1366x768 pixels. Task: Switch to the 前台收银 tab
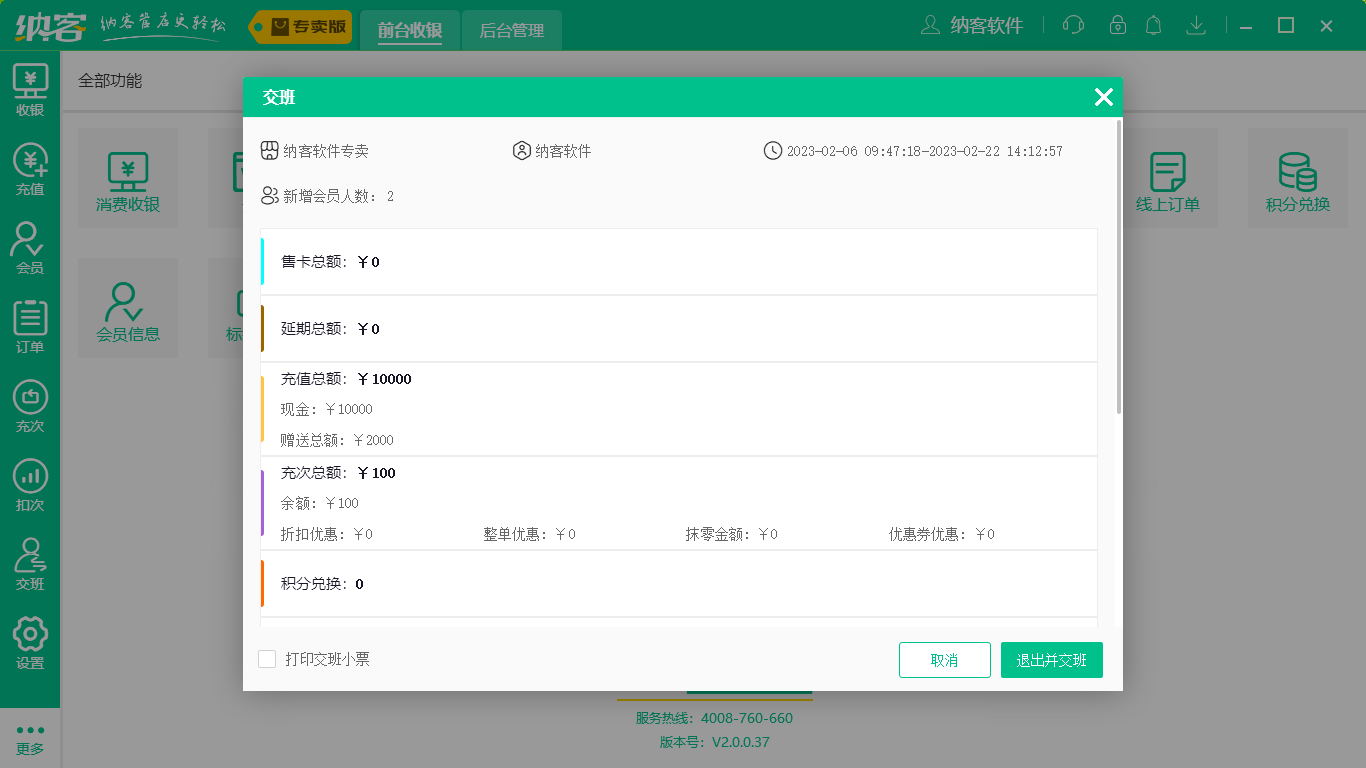409,30
